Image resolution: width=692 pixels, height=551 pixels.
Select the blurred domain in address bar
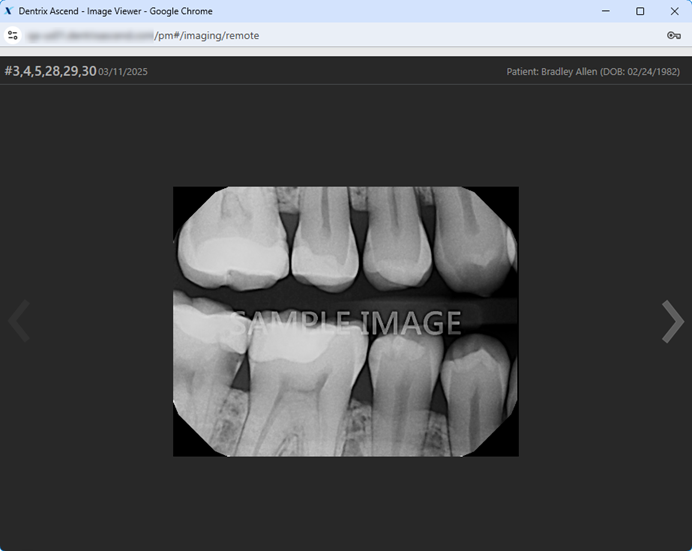coord(90,35)
